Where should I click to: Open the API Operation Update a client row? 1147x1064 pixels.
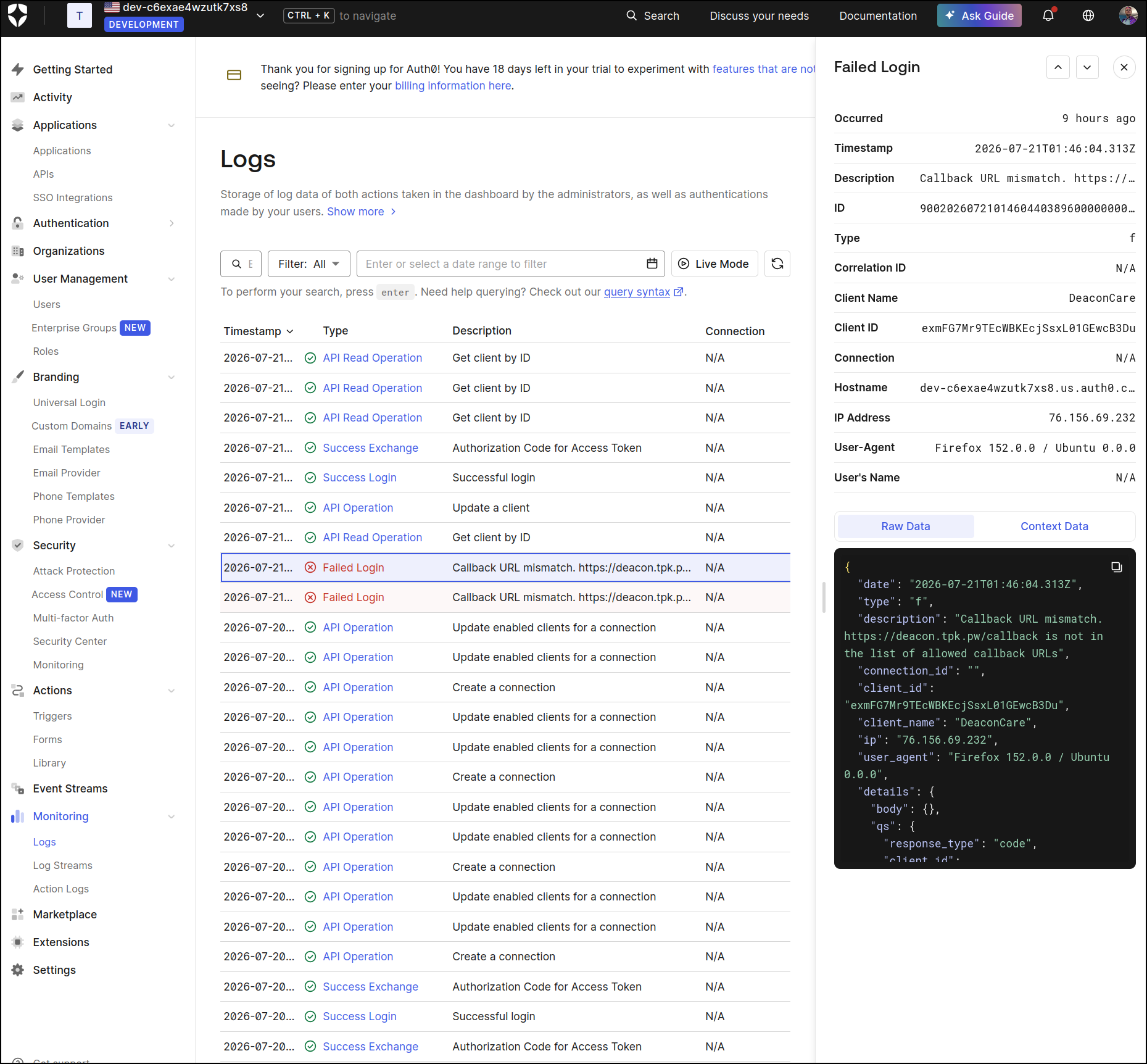point(505,508)
